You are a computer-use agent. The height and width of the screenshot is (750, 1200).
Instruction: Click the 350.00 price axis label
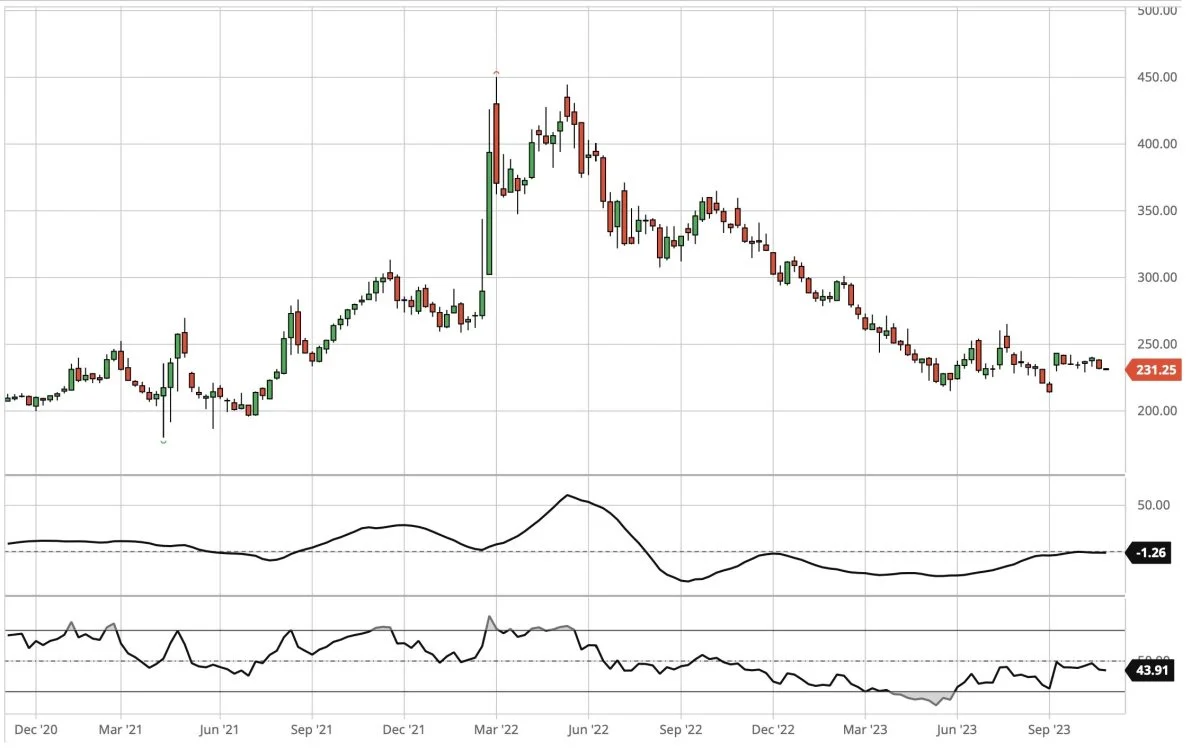(x=1157, y=211)
